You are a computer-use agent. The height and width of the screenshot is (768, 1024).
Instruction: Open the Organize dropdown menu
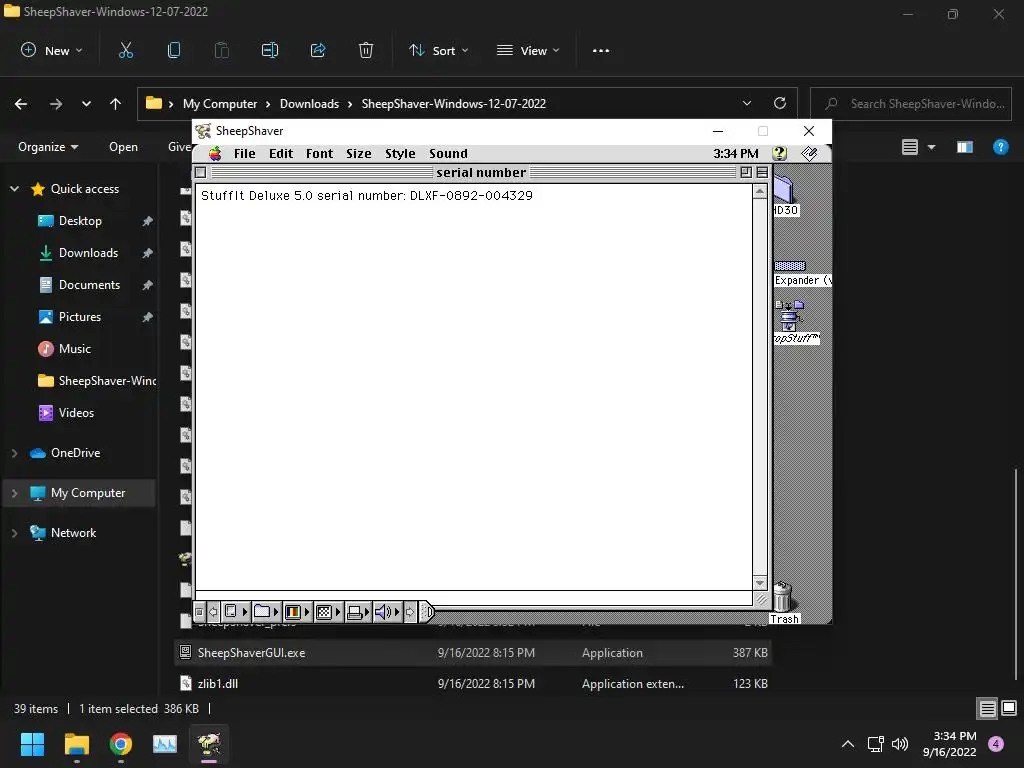tap(48, 147)
